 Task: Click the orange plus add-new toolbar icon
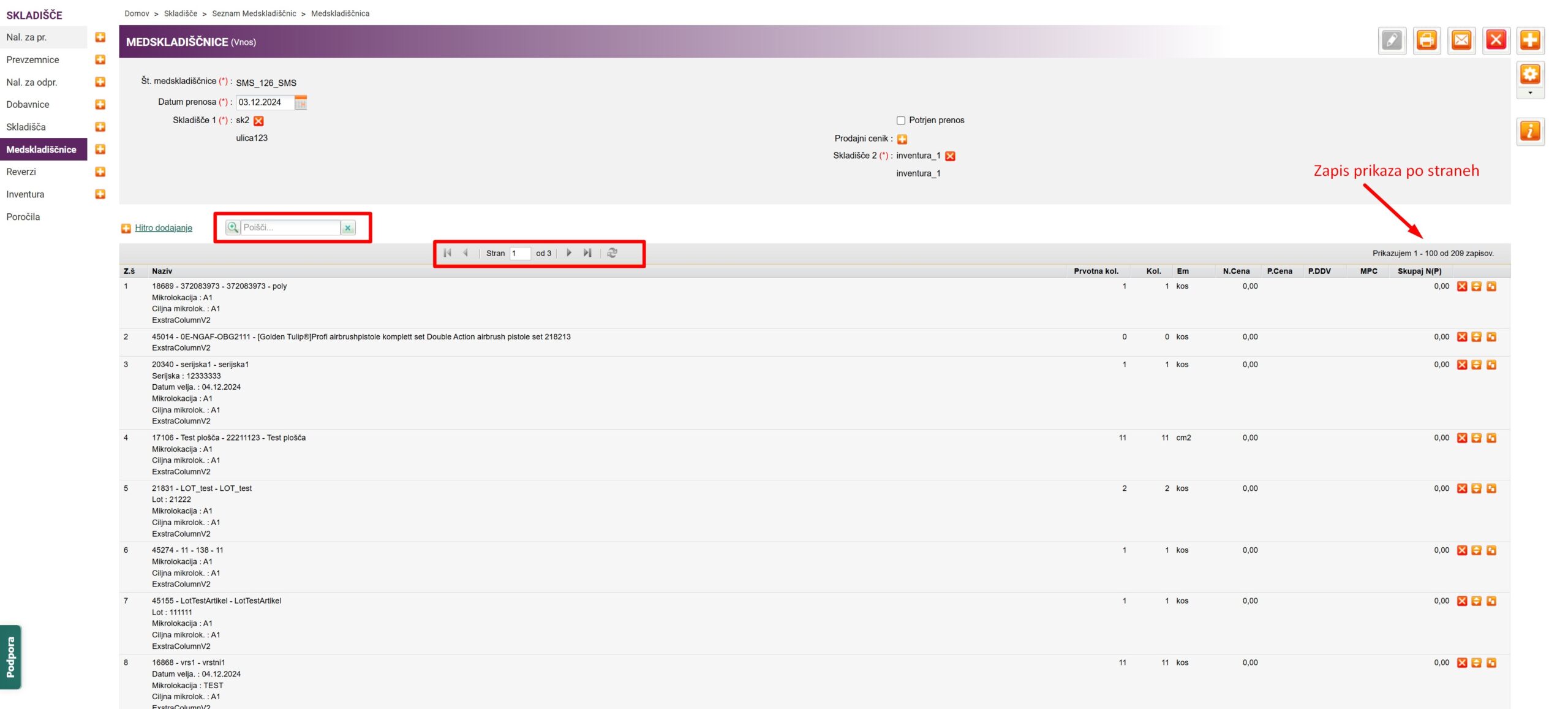(1530, 40)
